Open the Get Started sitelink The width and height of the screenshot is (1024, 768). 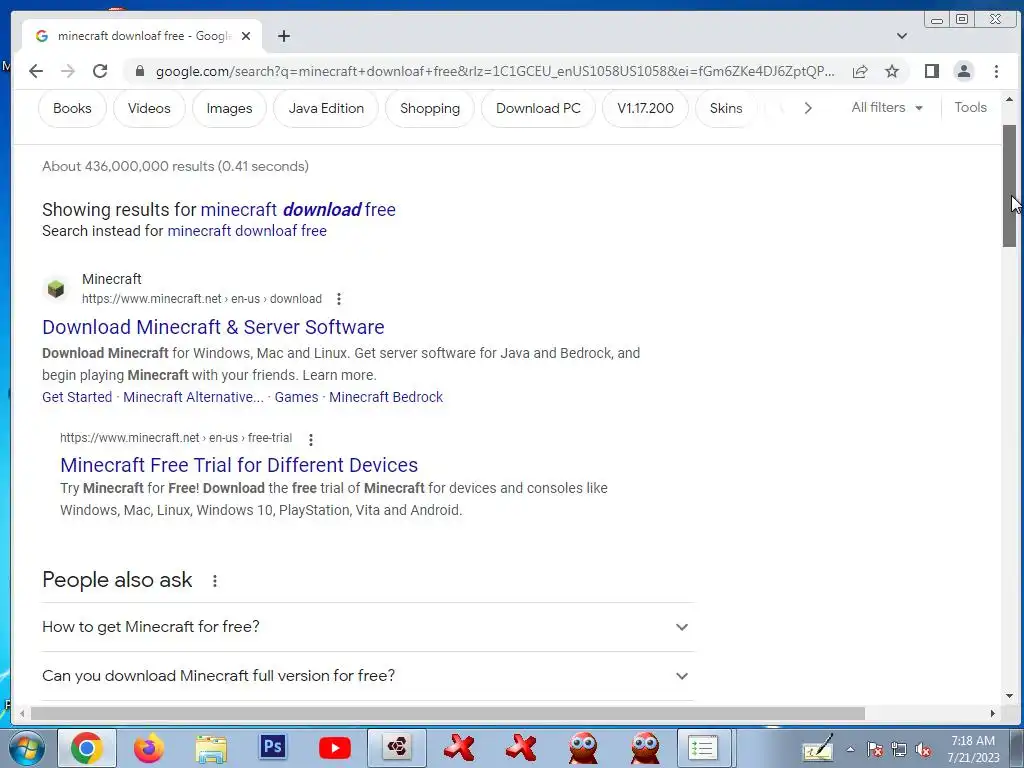(x=77, y=397)
